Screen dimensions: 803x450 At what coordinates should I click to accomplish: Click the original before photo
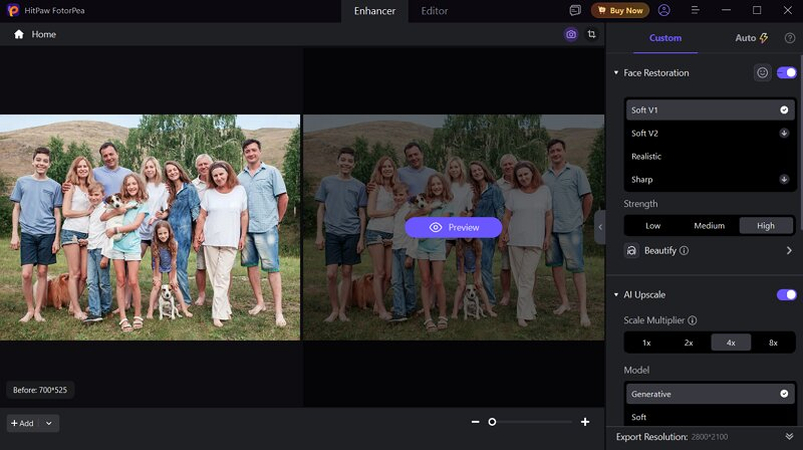tap(150, 227)
